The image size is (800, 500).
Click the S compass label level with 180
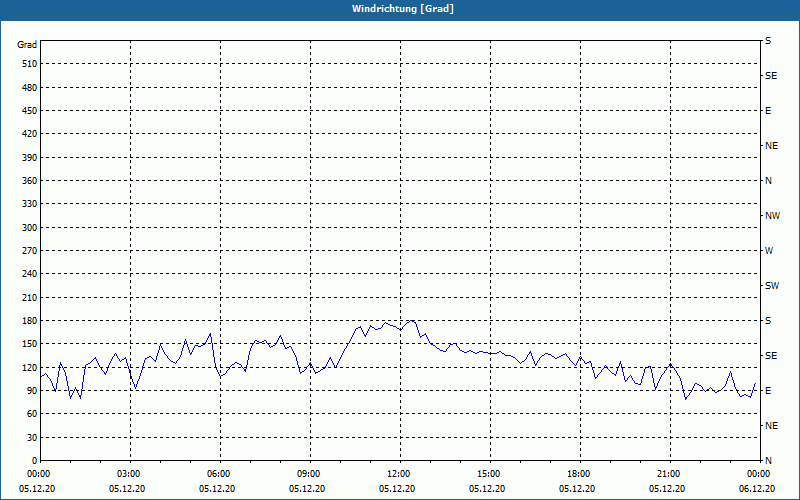coord(768,321)
